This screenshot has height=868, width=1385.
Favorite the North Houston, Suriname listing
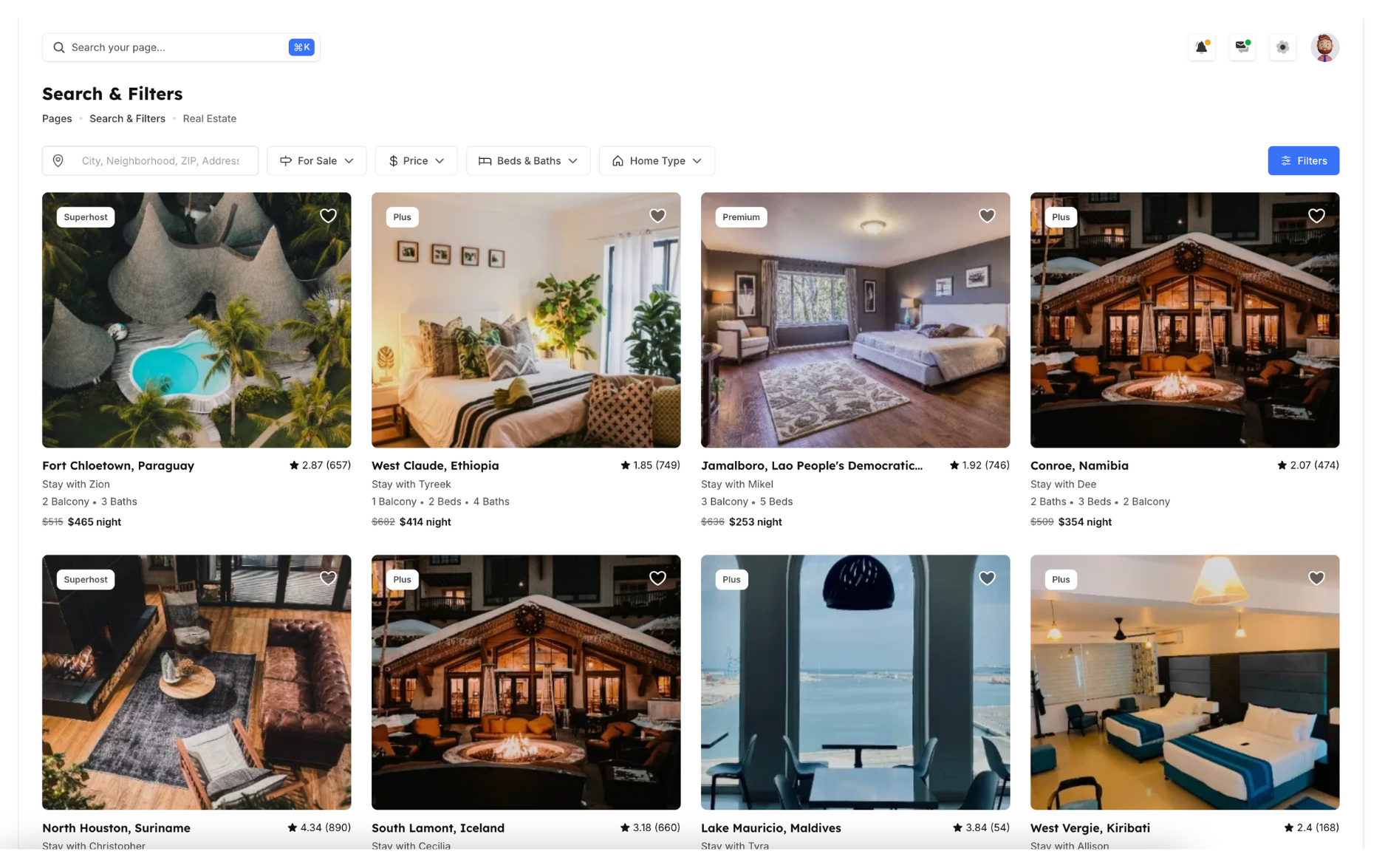click(x=328, y=578)
